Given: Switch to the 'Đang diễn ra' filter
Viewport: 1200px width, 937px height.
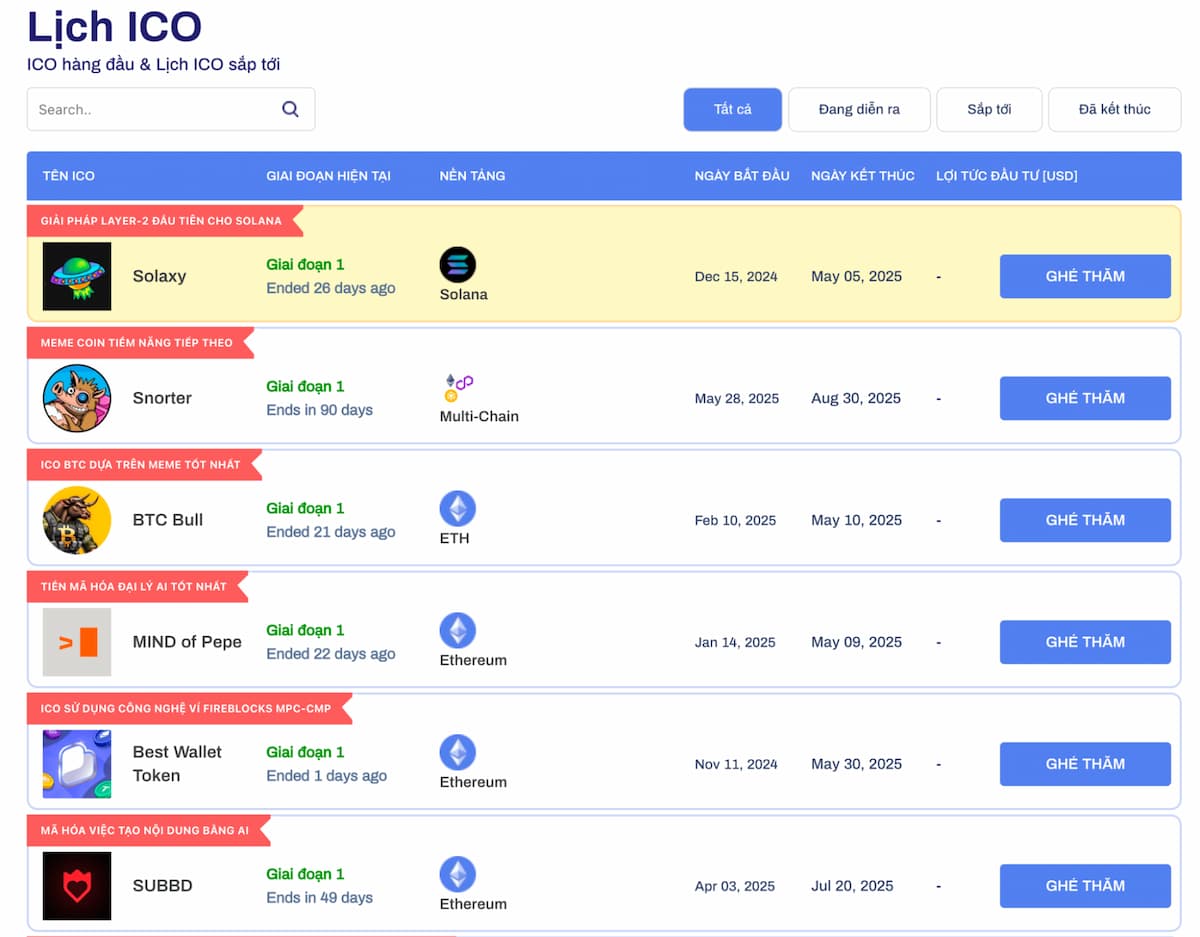Looking at the screenshot, I should pyautogui.click(x=859, y=109).
